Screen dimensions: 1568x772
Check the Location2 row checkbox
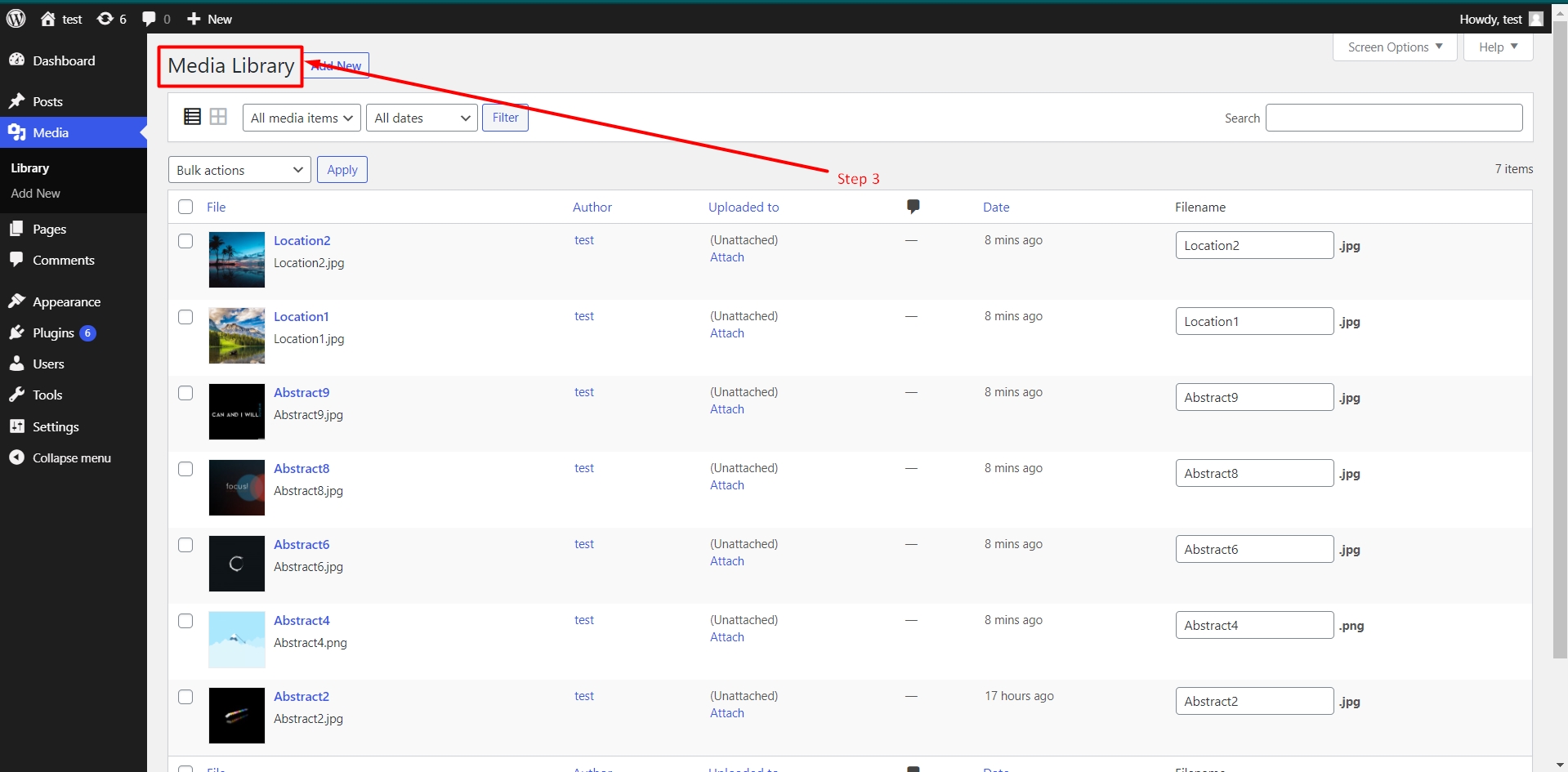(x=185, y=241)
